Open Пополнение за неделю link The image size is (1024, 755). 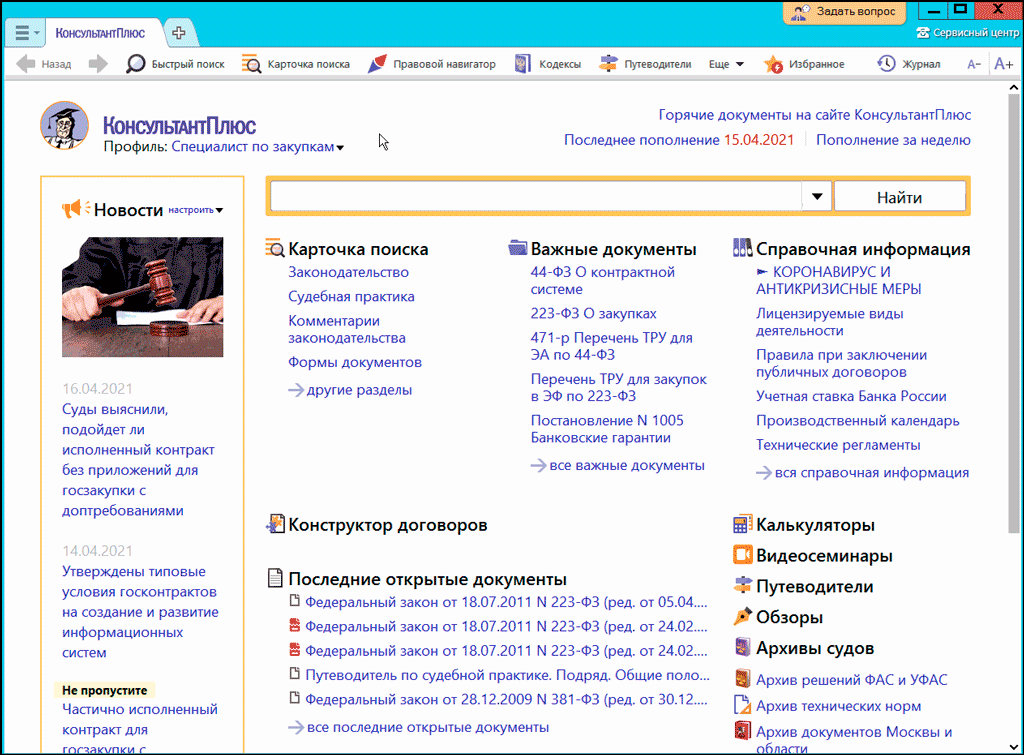[893, 140]
